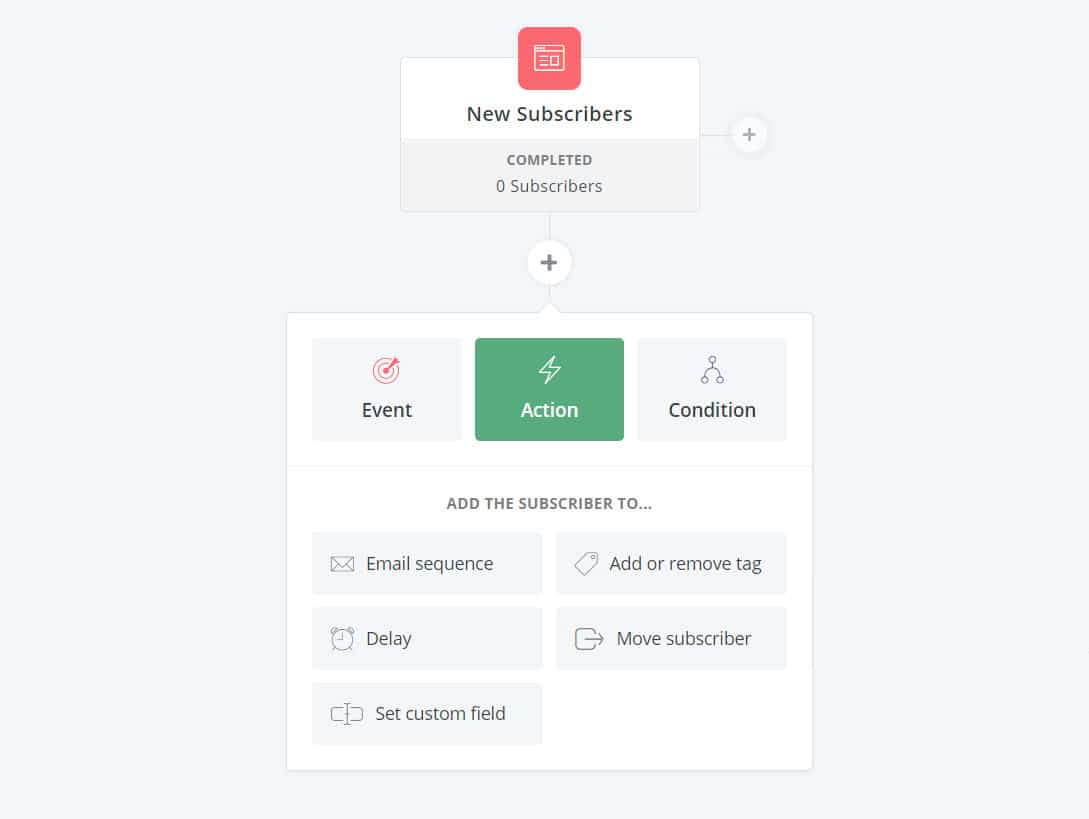
Task: Add a Delay step
Action: [427, 638]
